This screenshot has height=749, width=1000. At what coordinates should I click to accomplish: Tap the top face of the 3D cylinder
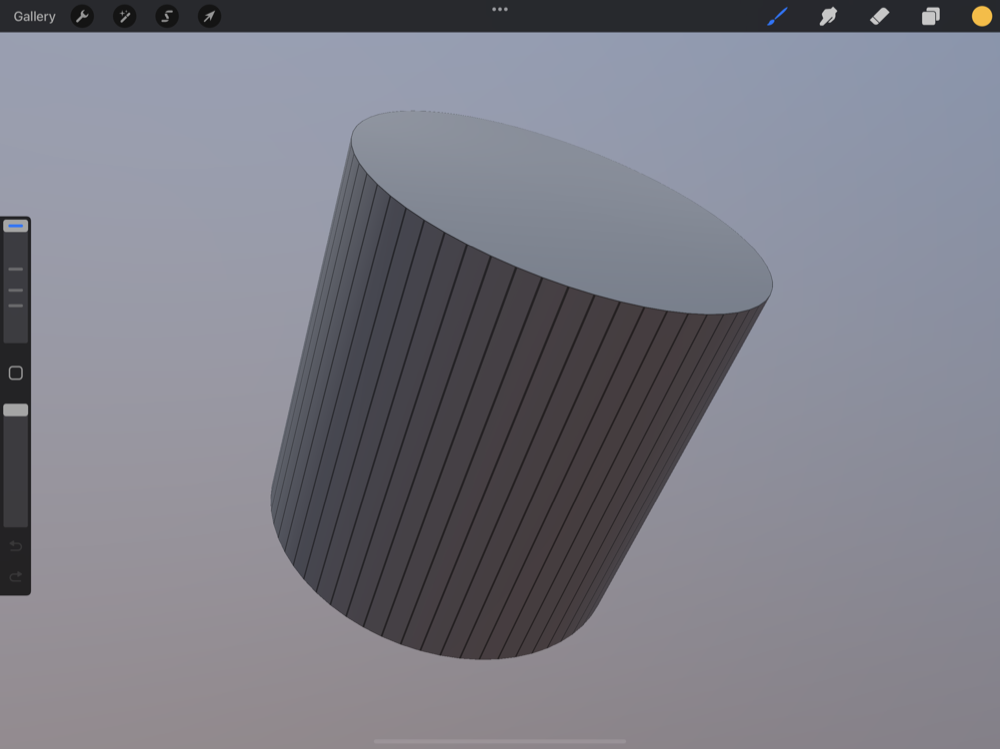[561, 211]
